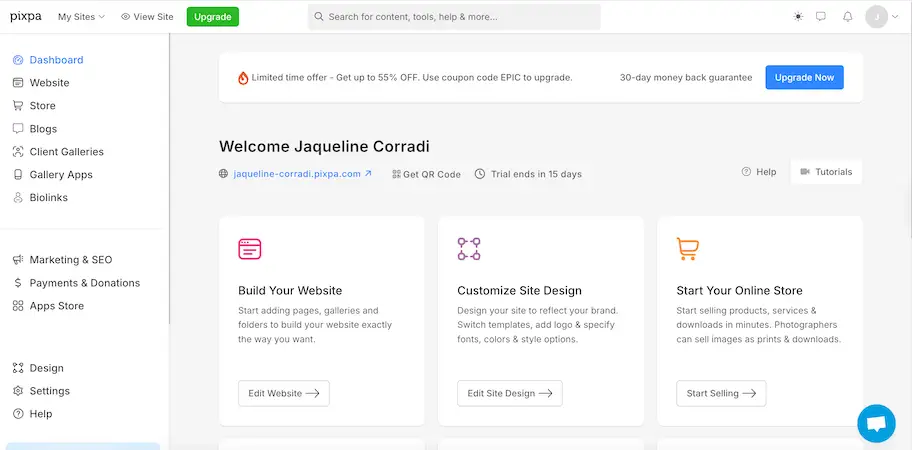This screenshot has height=450, width=912.
Task: Click the pixpa logo
Action: click(26, 16)
